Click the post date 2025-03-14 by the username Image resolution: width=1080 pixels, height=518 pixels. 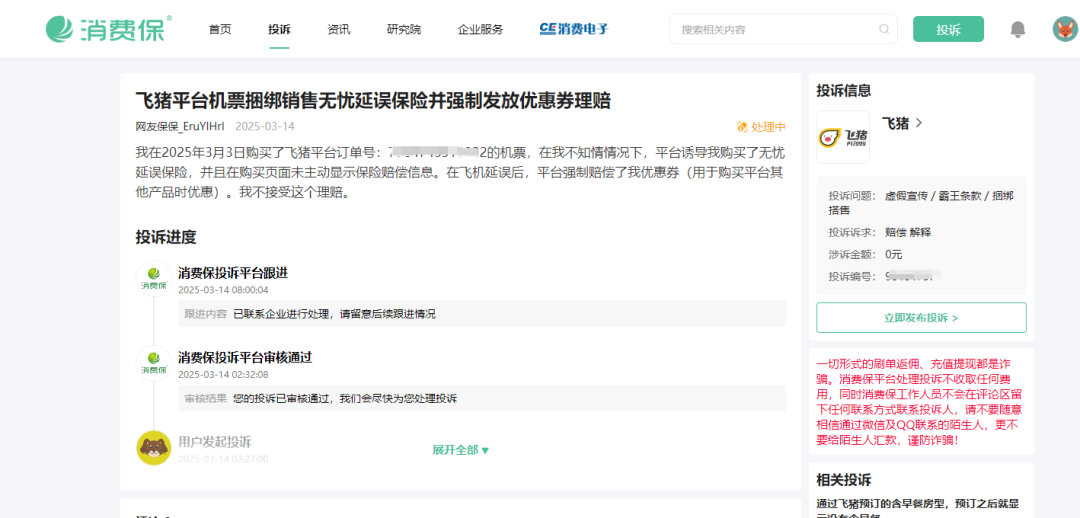pyautogui.click(x=265, y=127)
